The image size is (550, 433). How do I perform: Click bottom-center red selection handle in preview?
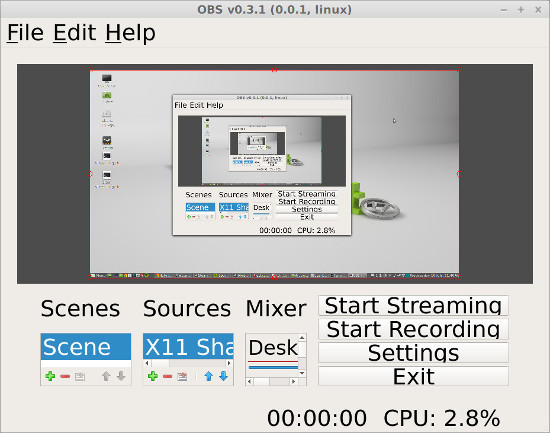click(x=275, y=277)
